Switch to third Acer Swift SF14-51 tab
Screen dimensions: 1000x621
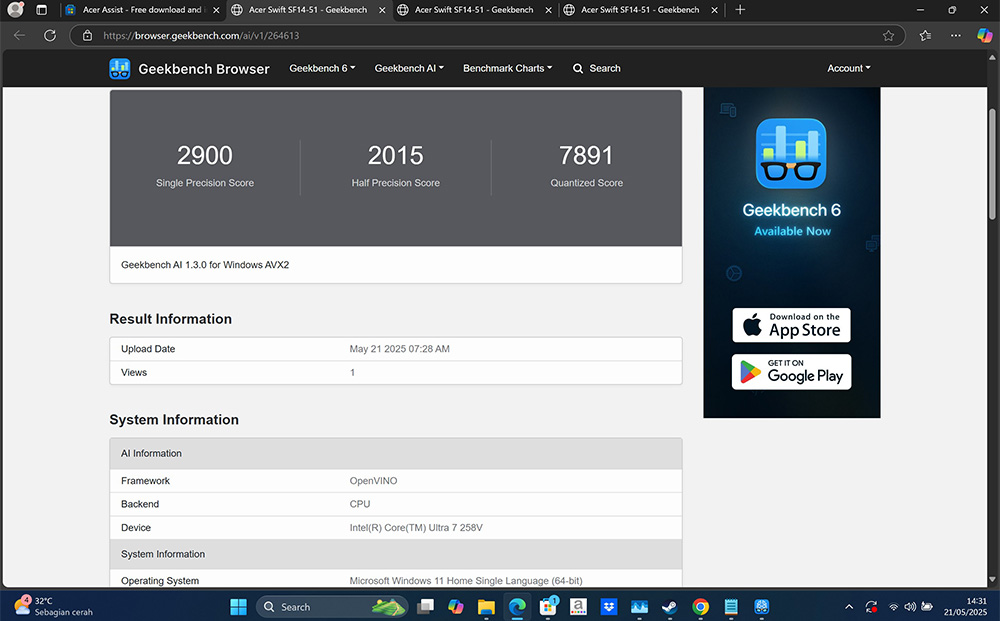click(x=640, y=10)
